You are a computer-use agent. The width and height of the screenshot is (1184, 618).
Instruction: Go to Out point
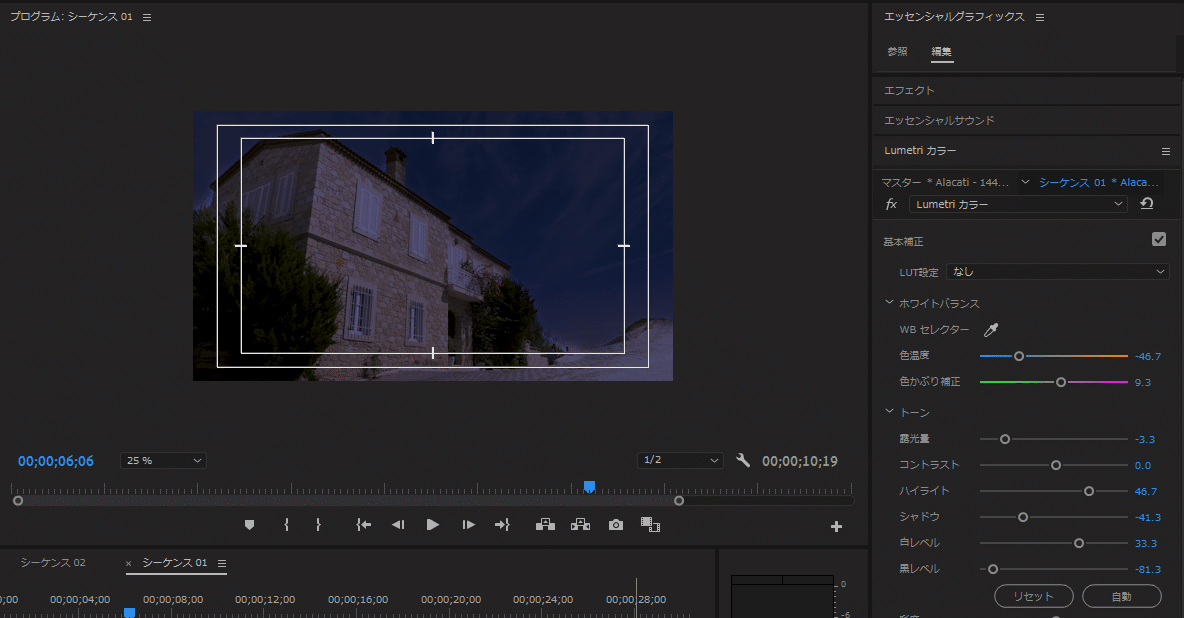pos(502,524)
